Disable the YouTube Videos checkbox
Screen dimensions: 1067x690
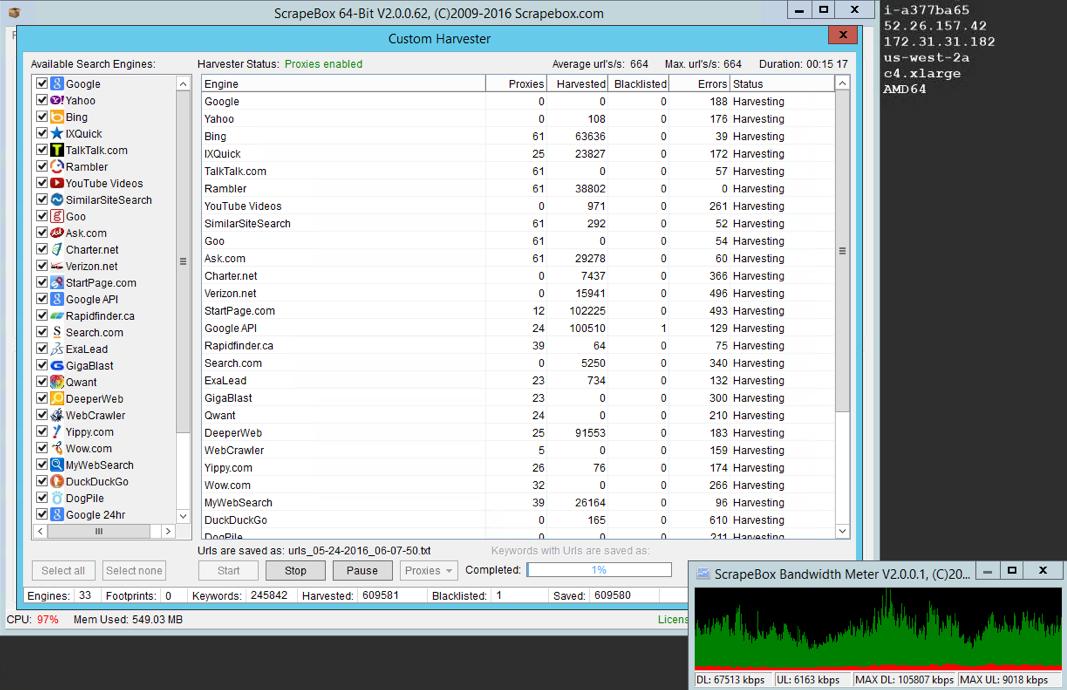coord(42,183)
